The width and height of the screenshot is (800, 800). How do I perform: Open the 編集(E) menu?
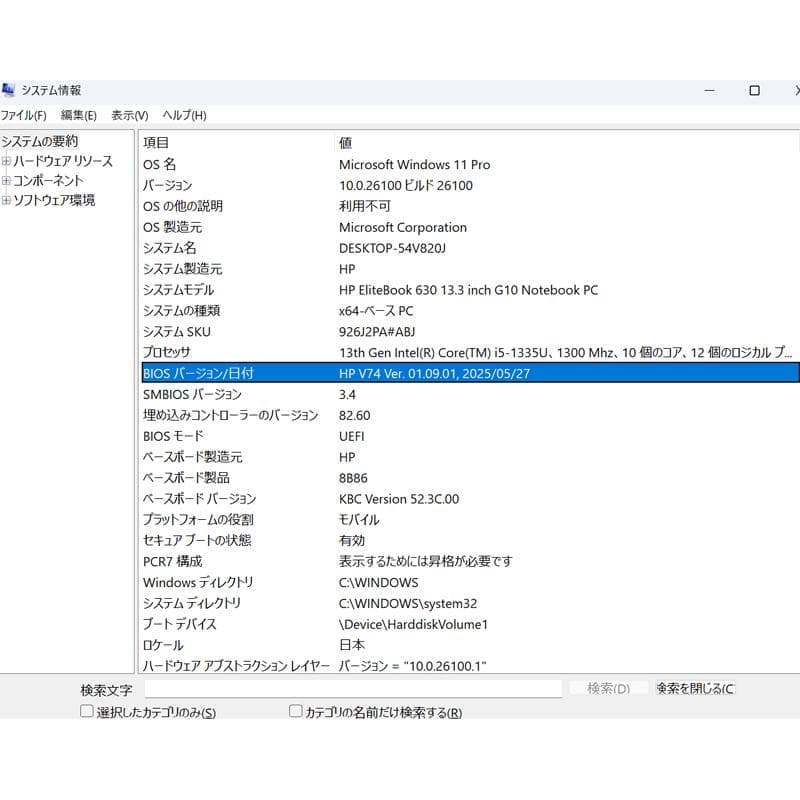(78, 115)
